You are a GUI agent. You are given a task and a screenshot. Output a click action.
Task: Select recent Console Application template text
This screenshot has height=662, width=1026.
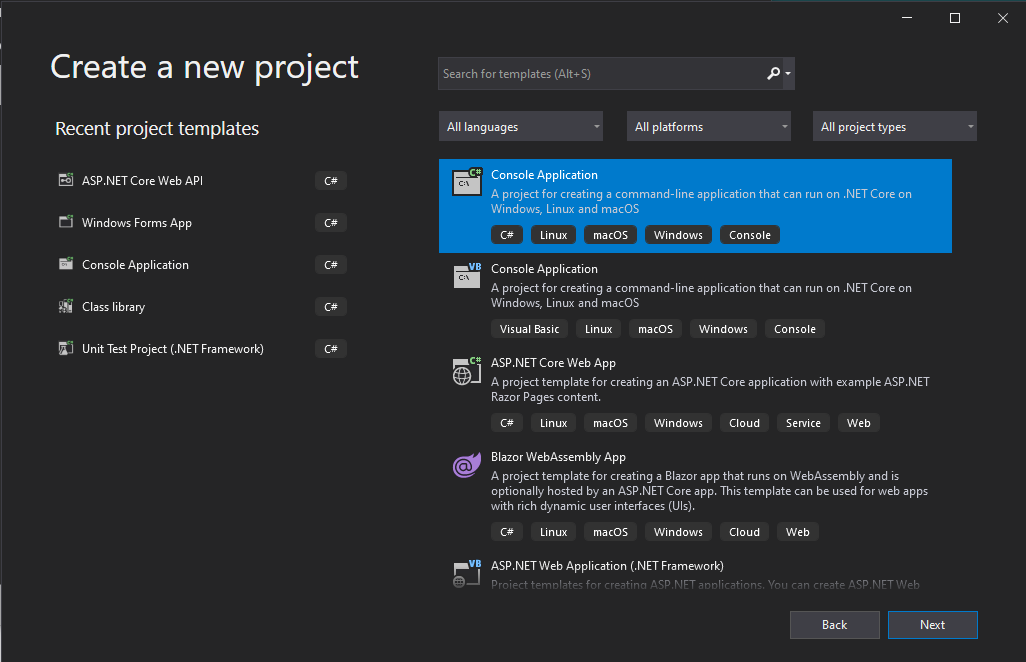(x=135, y=264)
